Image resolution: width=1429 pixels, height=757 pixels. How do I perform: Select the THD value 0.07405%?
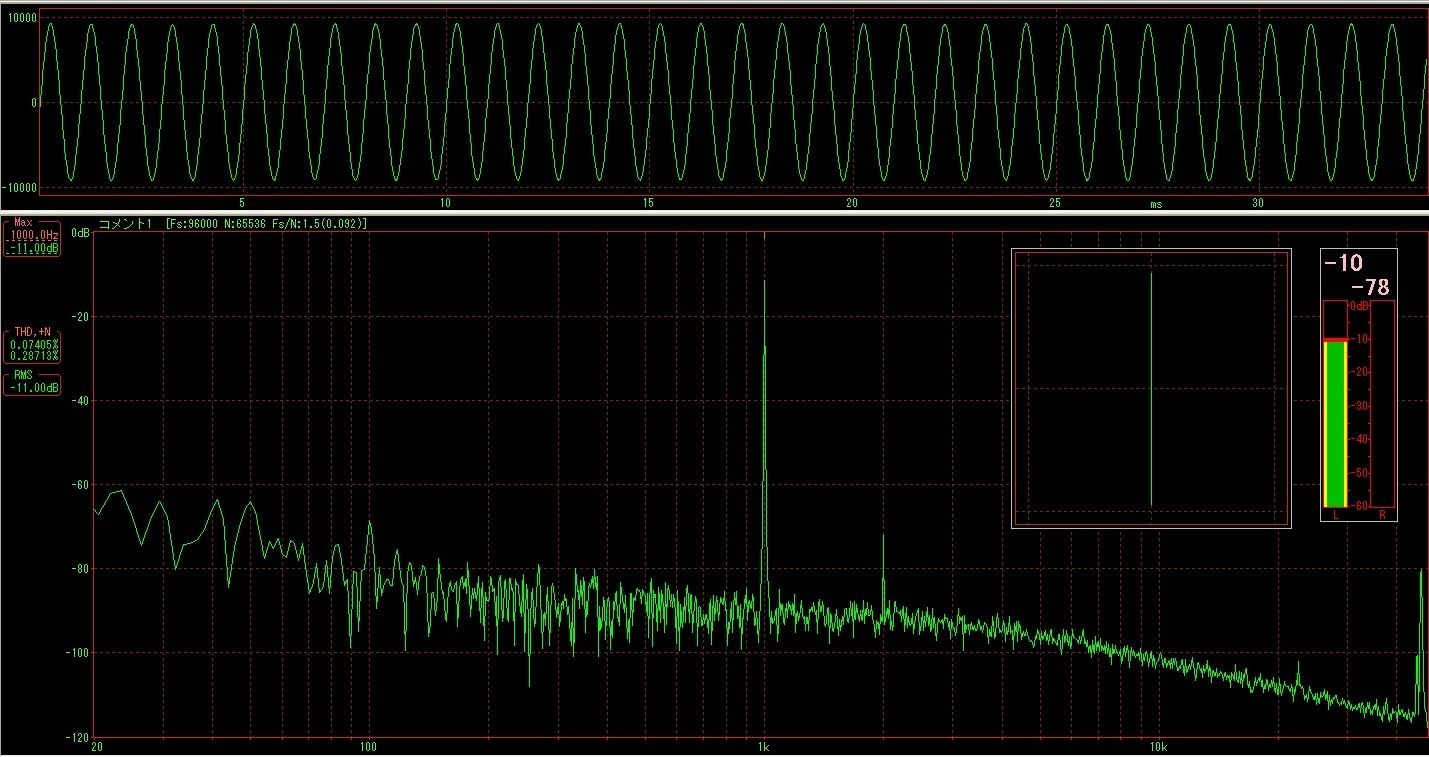(x=34, y=344)
